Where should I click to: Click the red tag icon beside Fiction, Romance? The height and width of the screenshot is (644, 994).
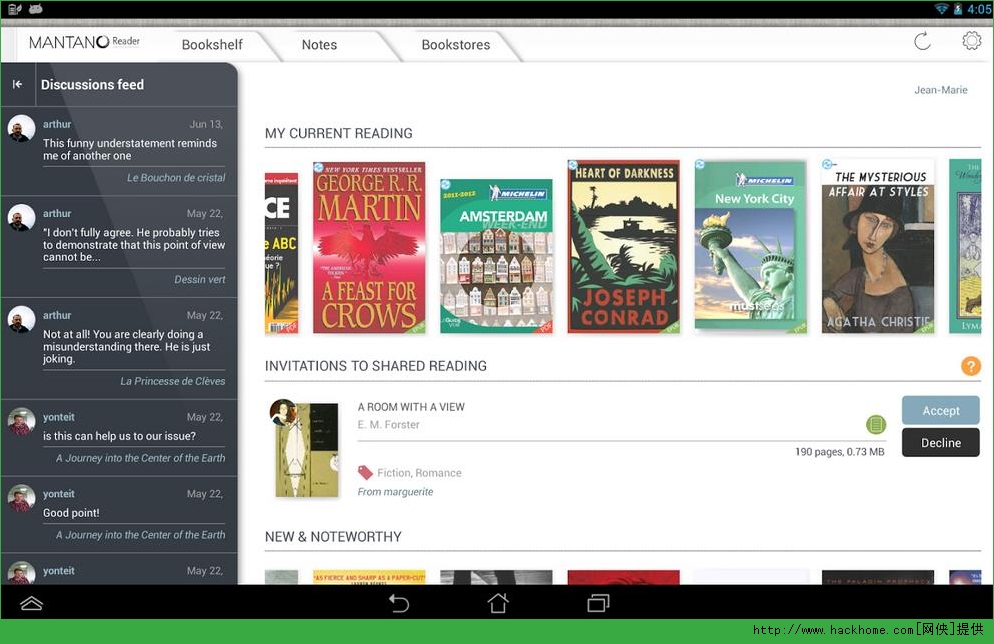pos(365,473)
